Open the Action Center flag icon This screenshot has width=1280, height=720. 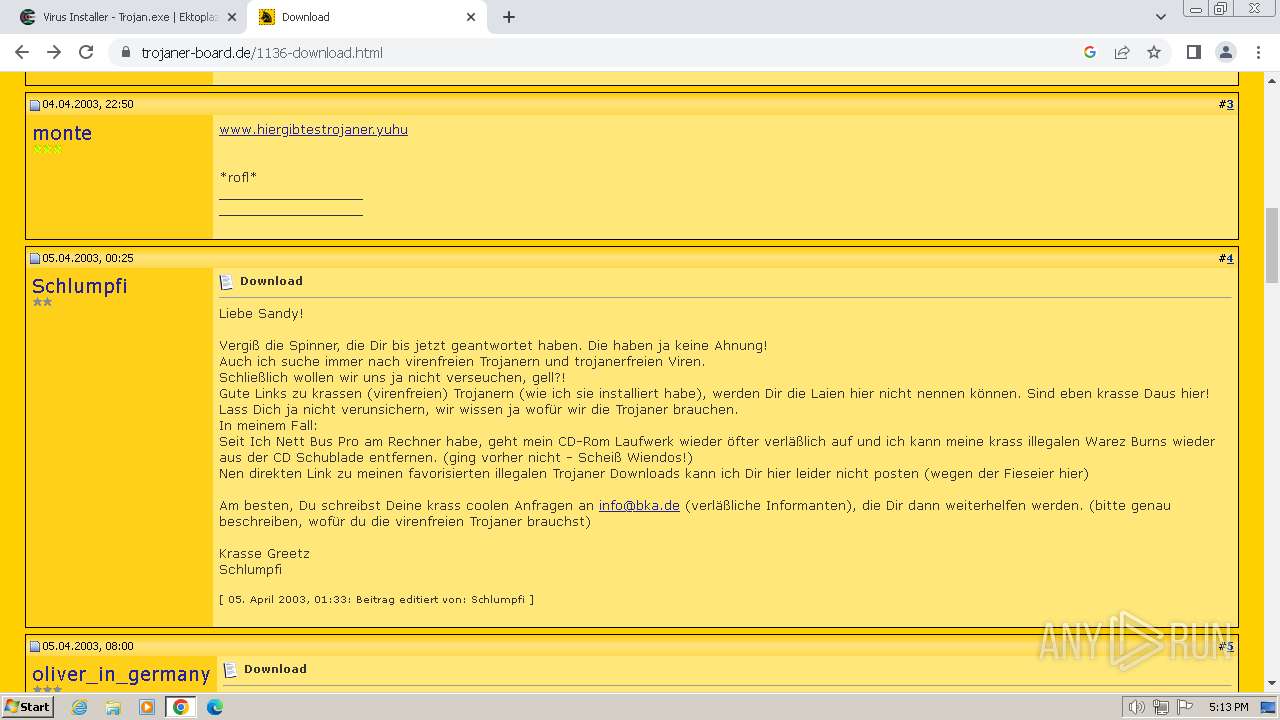pyautogui.click(x=1185, y=707)
